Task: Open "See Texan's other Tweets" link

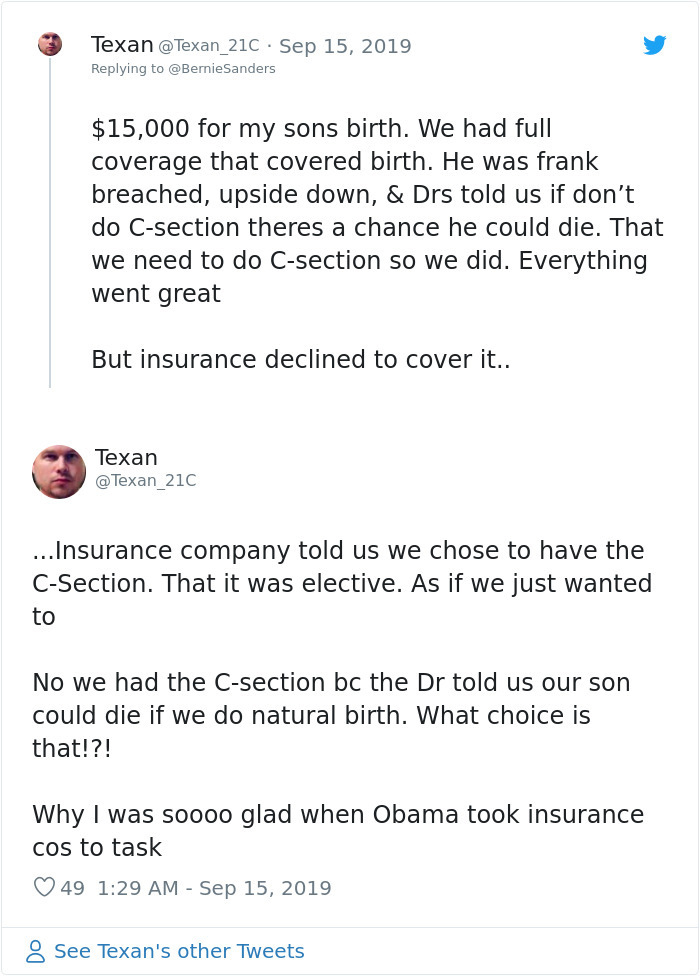Action: (x=179, y=951)
